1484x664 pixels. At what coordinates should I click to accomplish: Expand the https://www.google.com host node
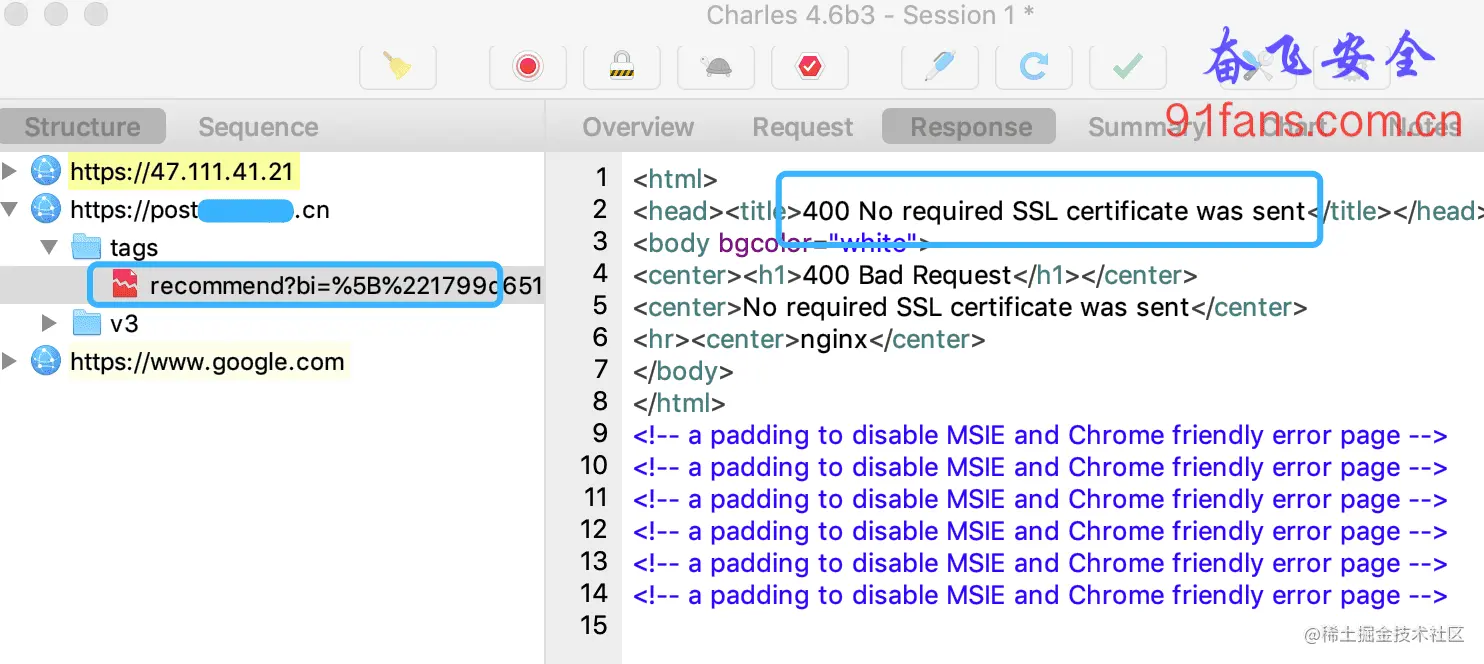[x=10, y=361]
